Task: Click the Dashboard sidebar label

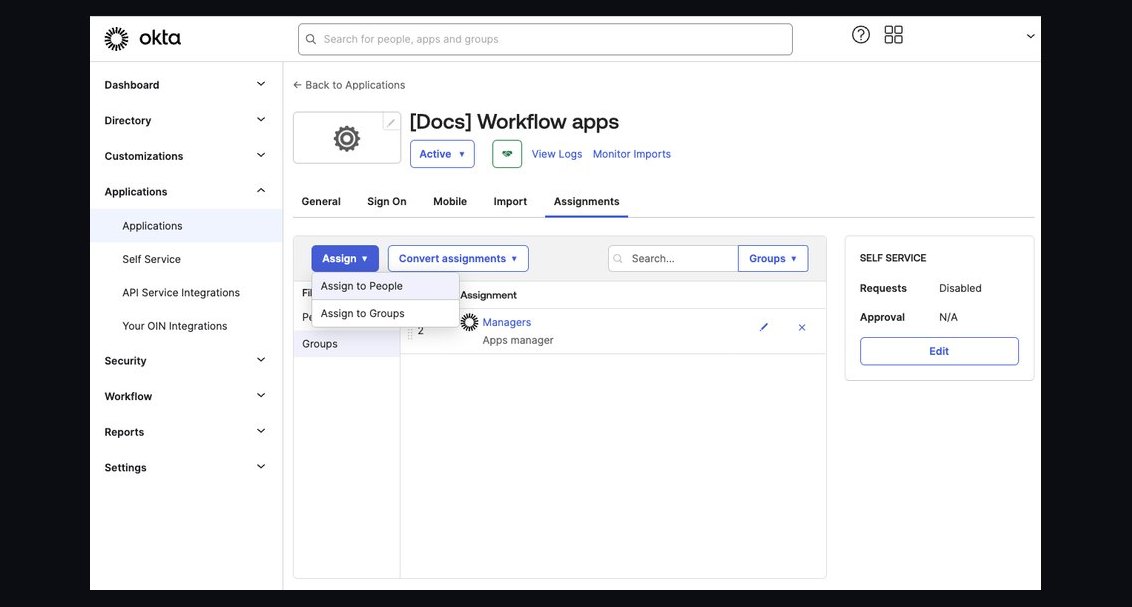Action: [131, 84]
